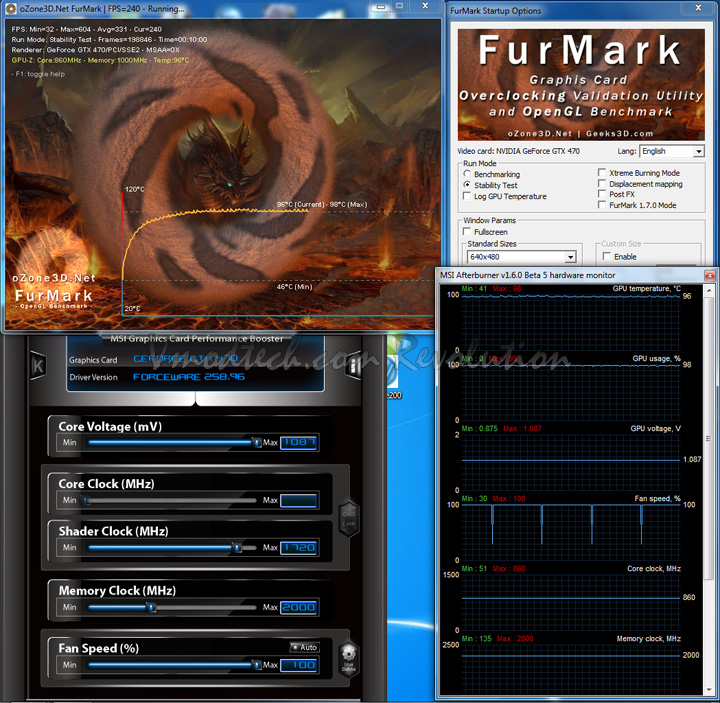Toggle the Link clocks hexagon icon

[349, 519]
